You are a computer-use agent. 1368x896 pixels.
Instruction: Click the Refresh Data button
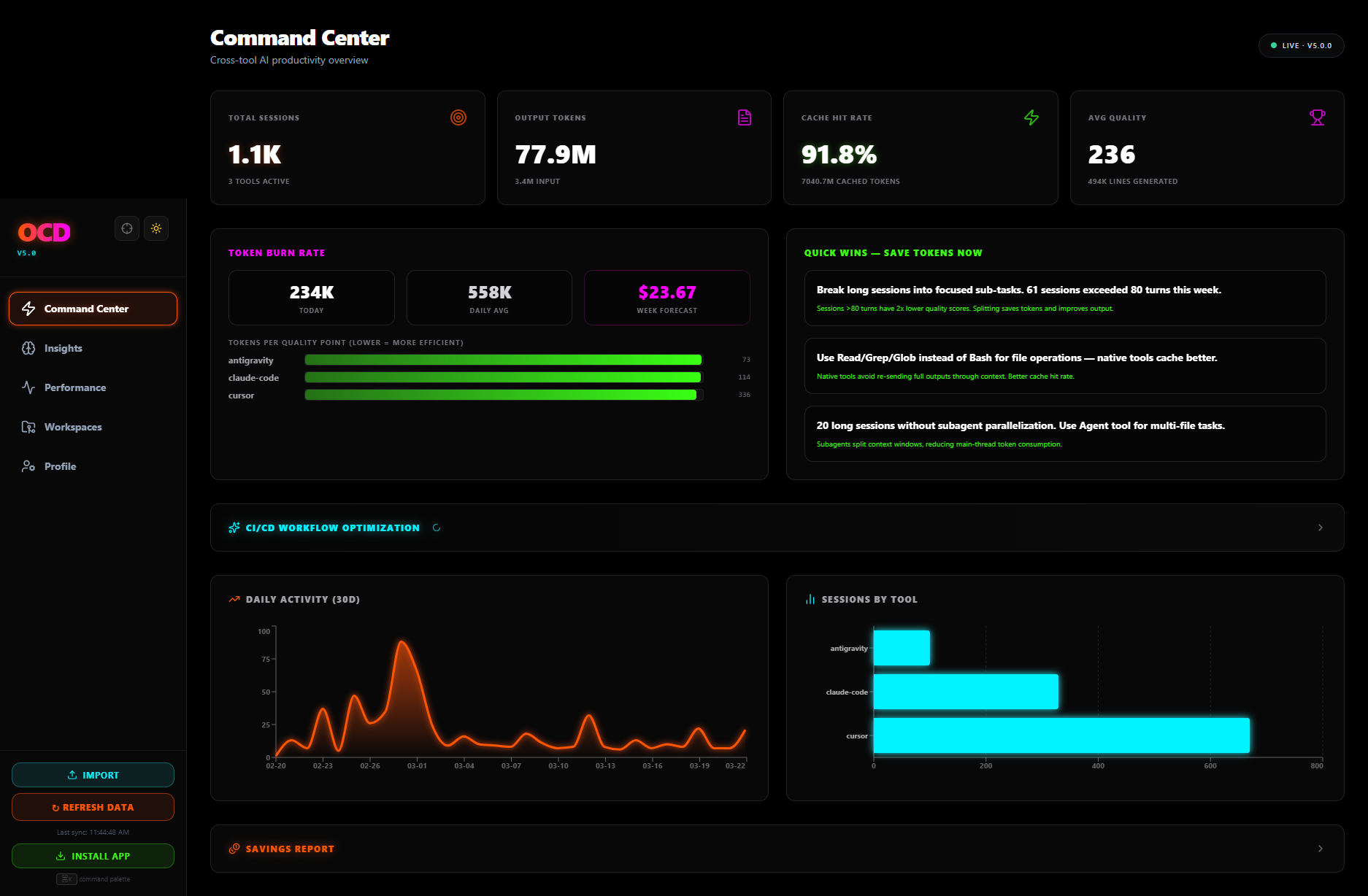93,807
